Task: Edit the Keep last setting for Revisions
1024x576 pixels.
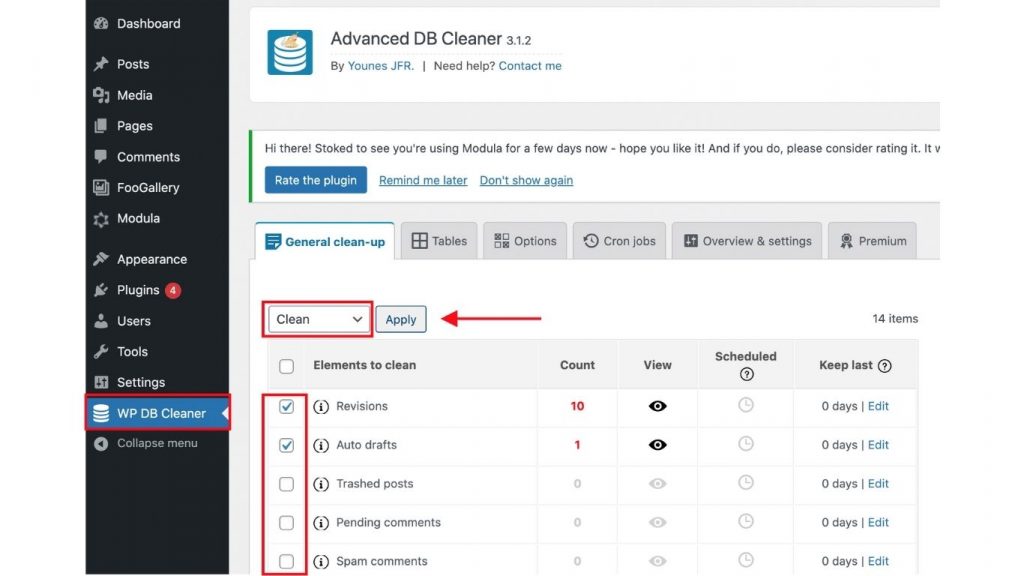Action: [x=878, y=406]
